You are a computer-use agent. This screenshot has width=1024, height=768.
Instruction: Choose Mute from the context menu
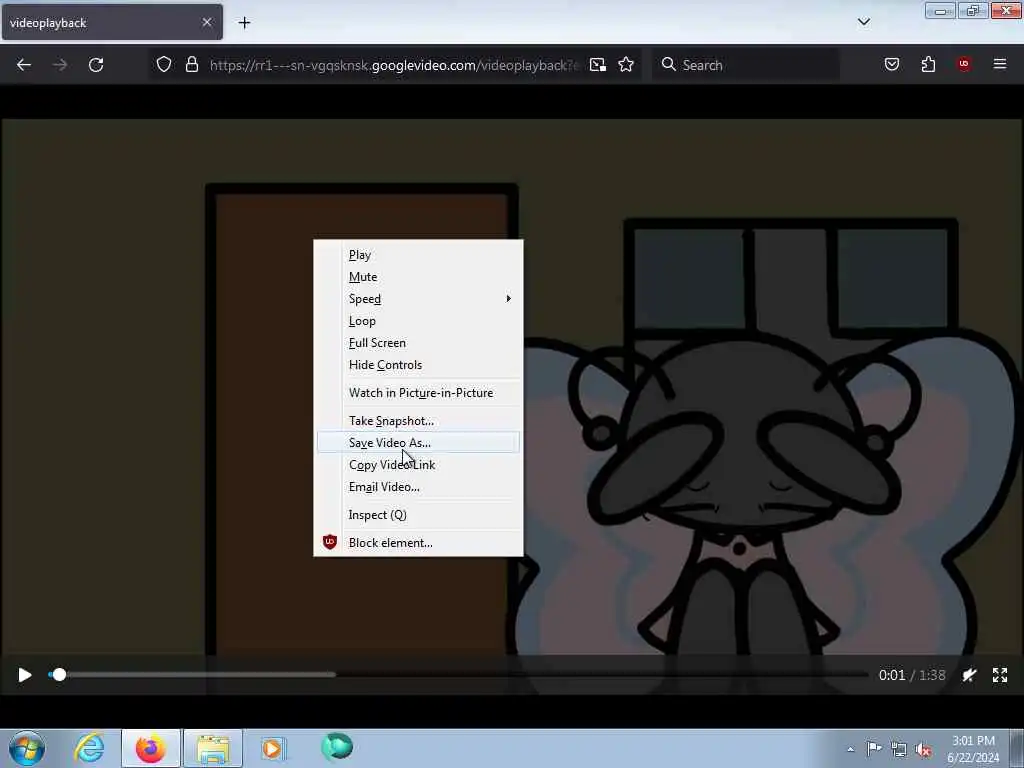[x=418, y=277]
